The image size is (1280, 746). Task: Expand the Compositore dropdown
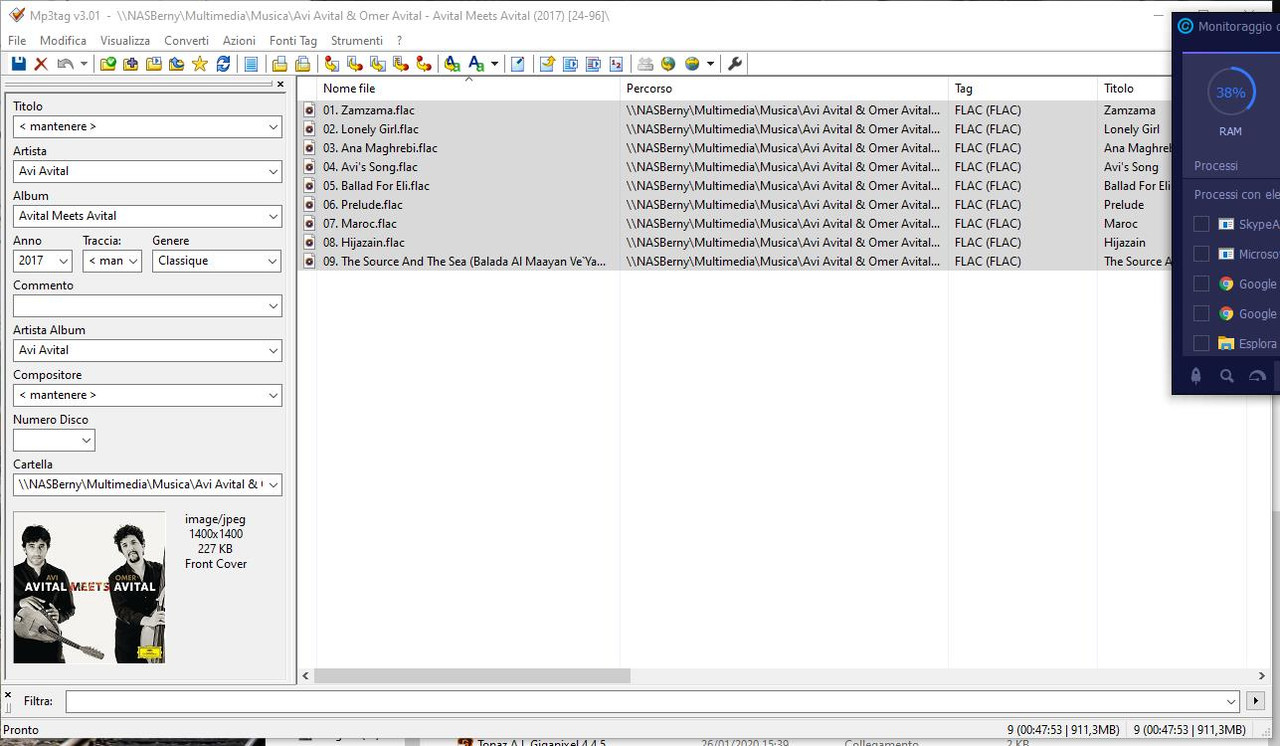click(273, 395)
